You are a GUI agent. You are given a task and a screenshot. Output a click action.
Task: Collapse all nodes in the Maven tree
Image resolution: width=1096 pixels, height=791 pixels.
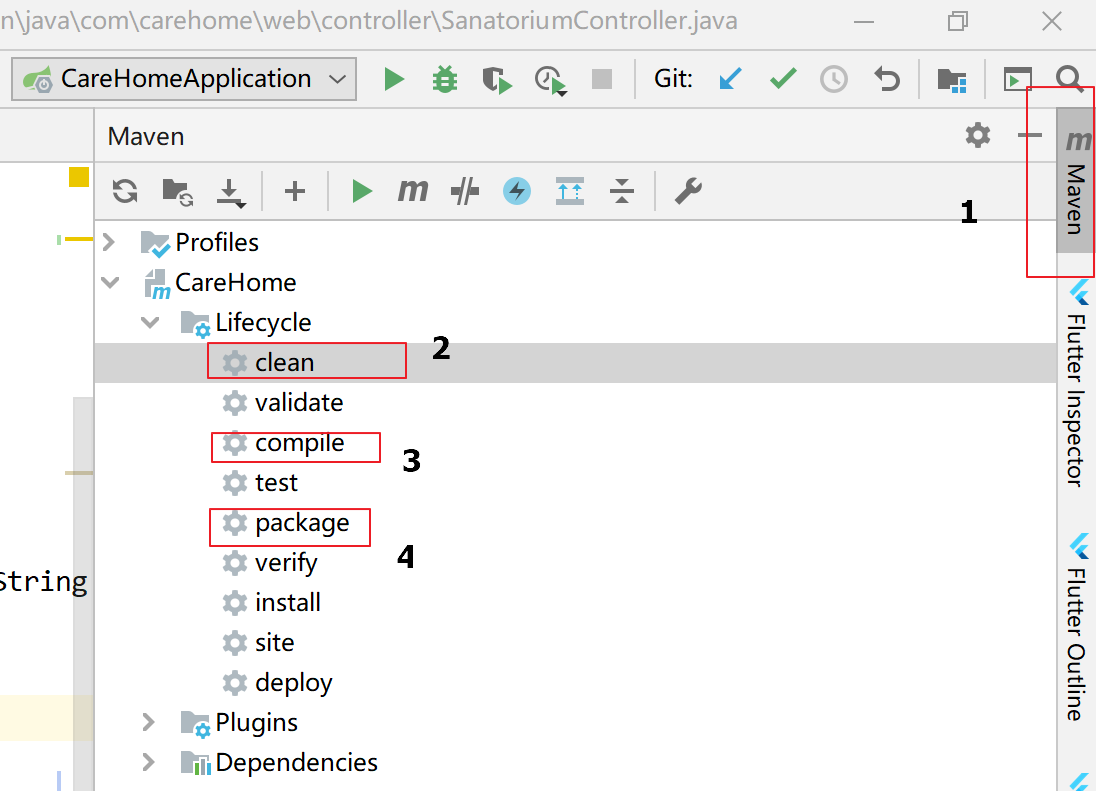tap(621, 191)
